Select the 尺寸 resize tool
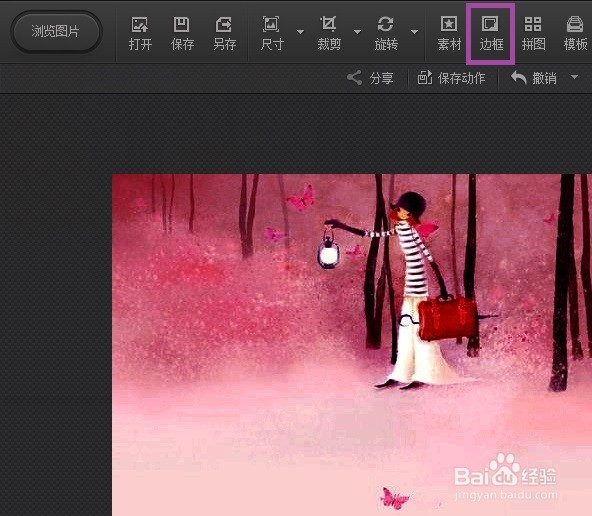Image resolution: width=592 pixels, height=516 pixels. pyautogui.click(x=272, y=34)
